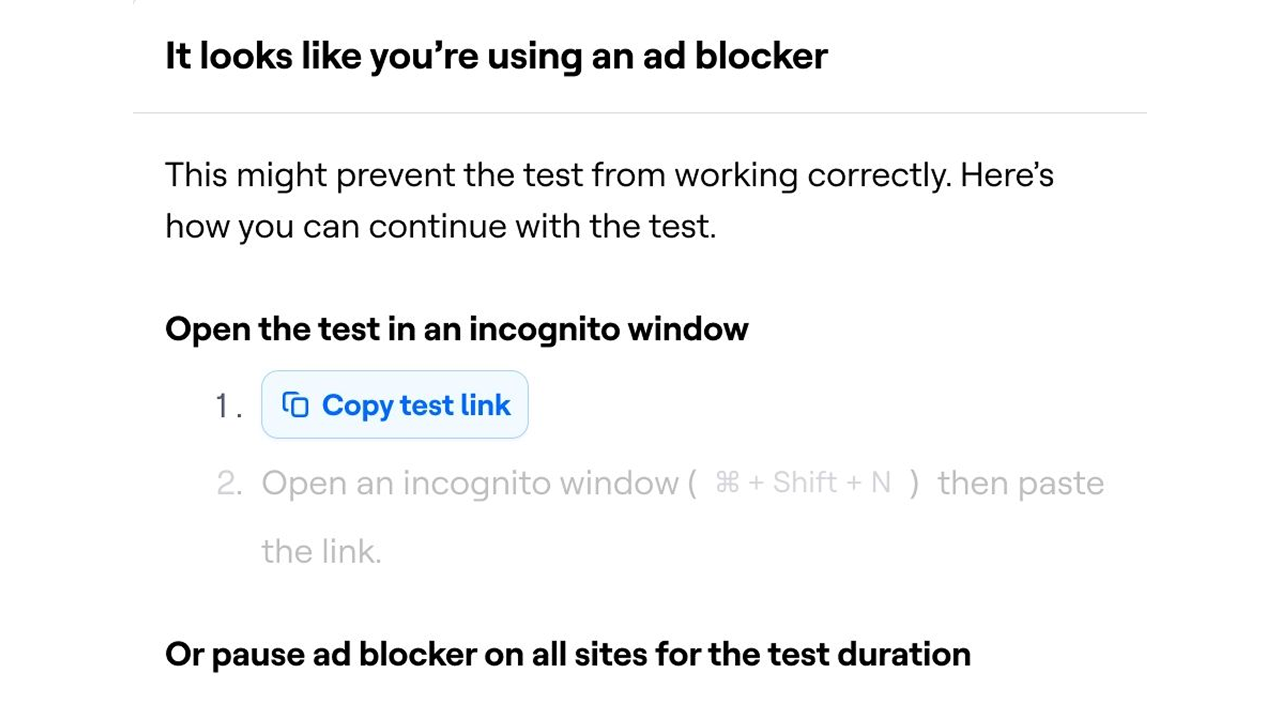This screenshot has width=1280, height=720.
Task: Click the divider line below the dialog title
Action: pyautogui.click(x=640, y=113)
